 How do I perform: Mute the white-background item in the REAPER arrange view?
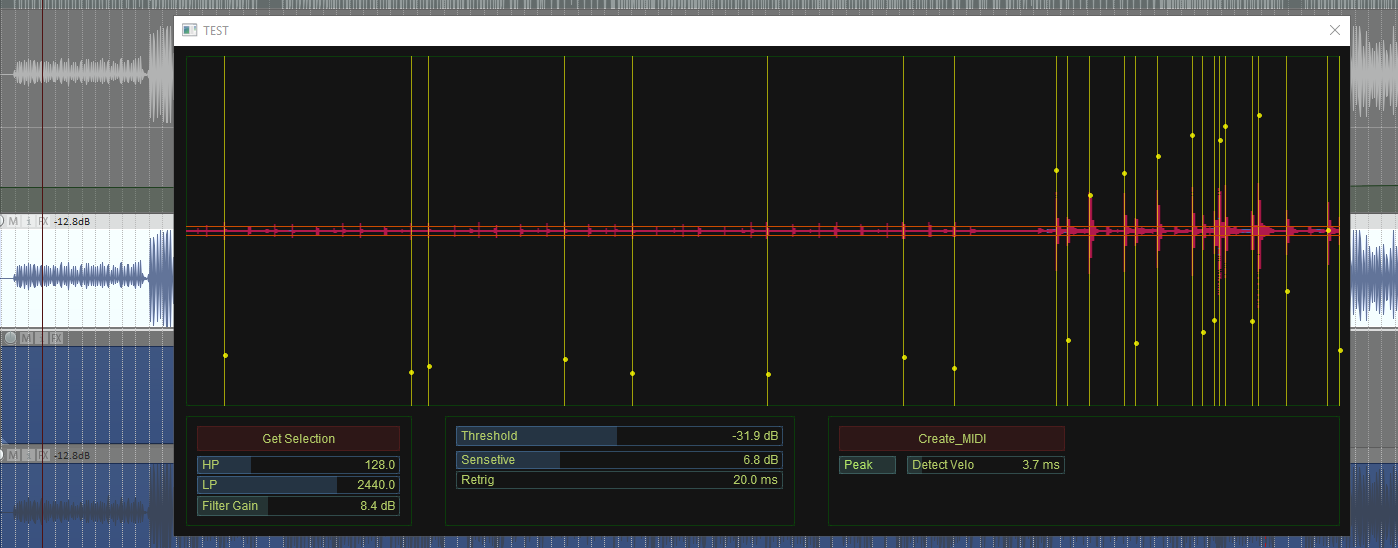pyautogui.click(x=14, y=221)
